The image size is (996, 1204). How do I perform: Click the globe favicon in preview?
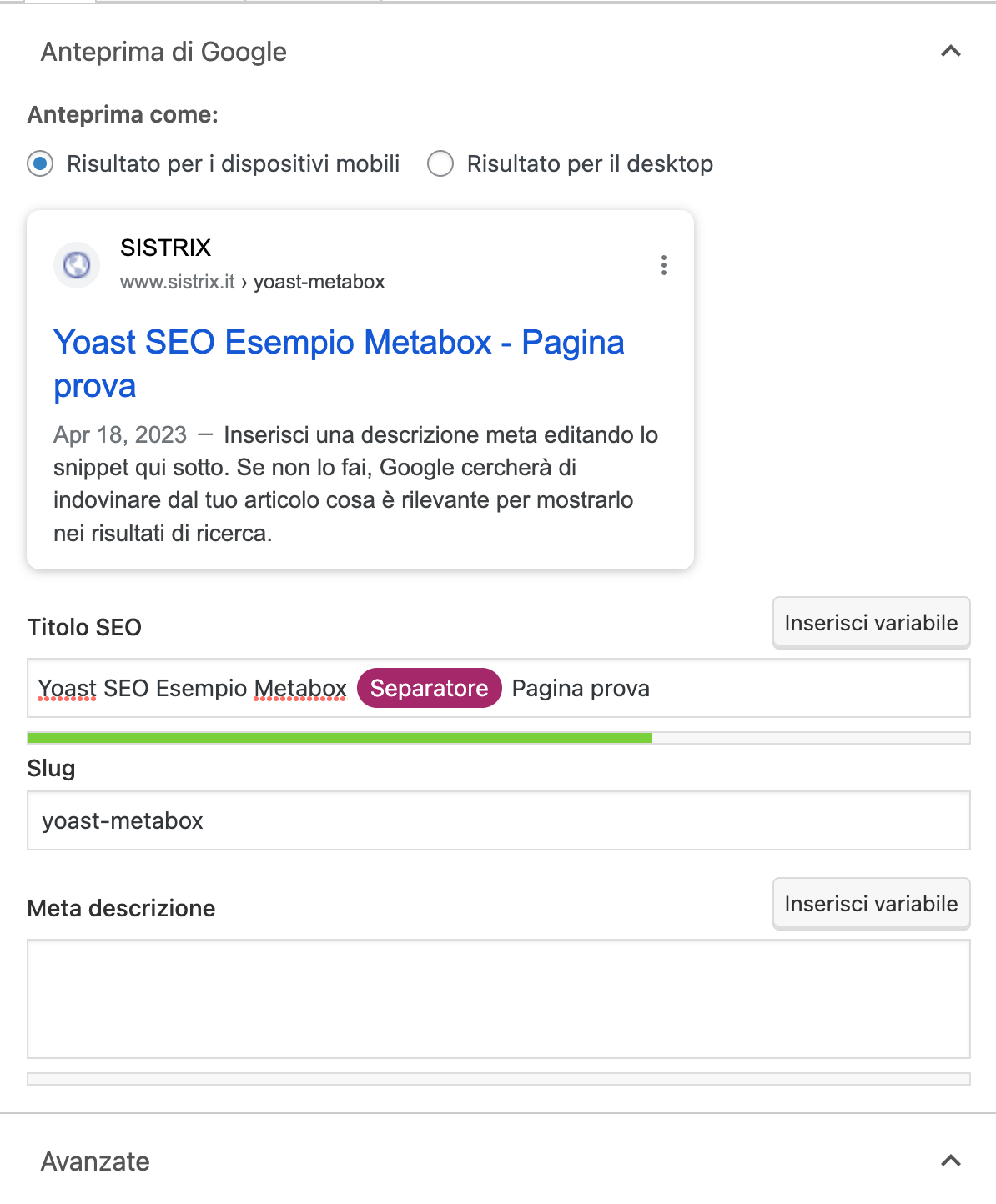[77, 265]
